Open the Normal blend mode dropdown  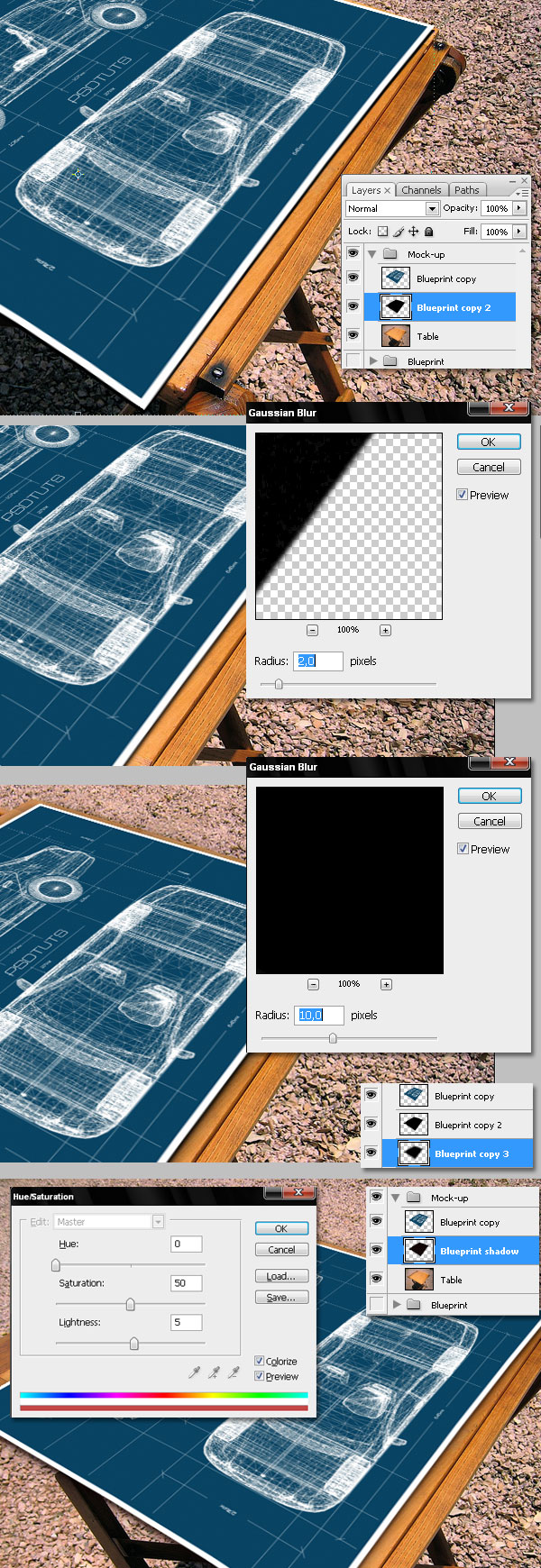[x=432, y=208]
